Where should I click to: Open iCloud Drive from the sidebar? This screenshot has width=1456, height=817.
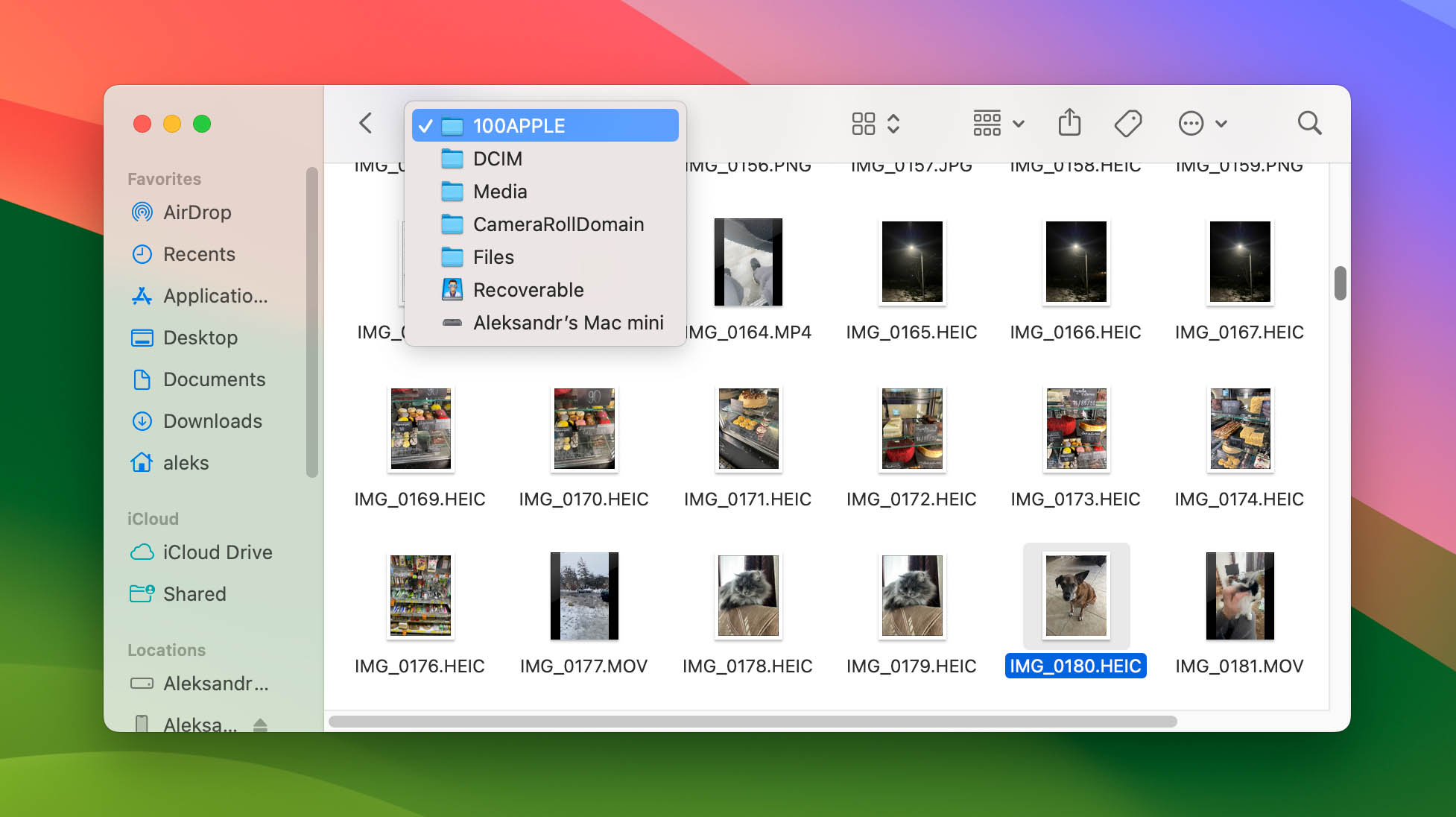coord(217,552)
